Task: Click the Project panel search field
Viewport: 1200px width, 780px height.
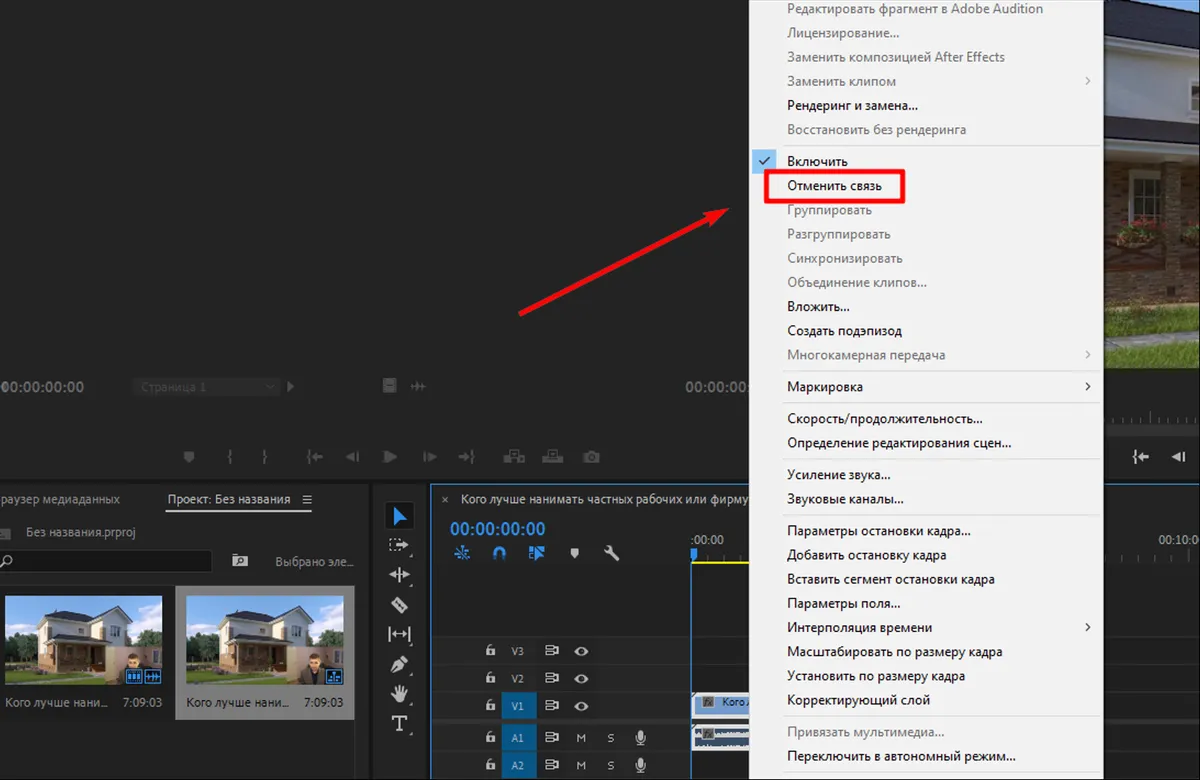Action: click(106, 561)
